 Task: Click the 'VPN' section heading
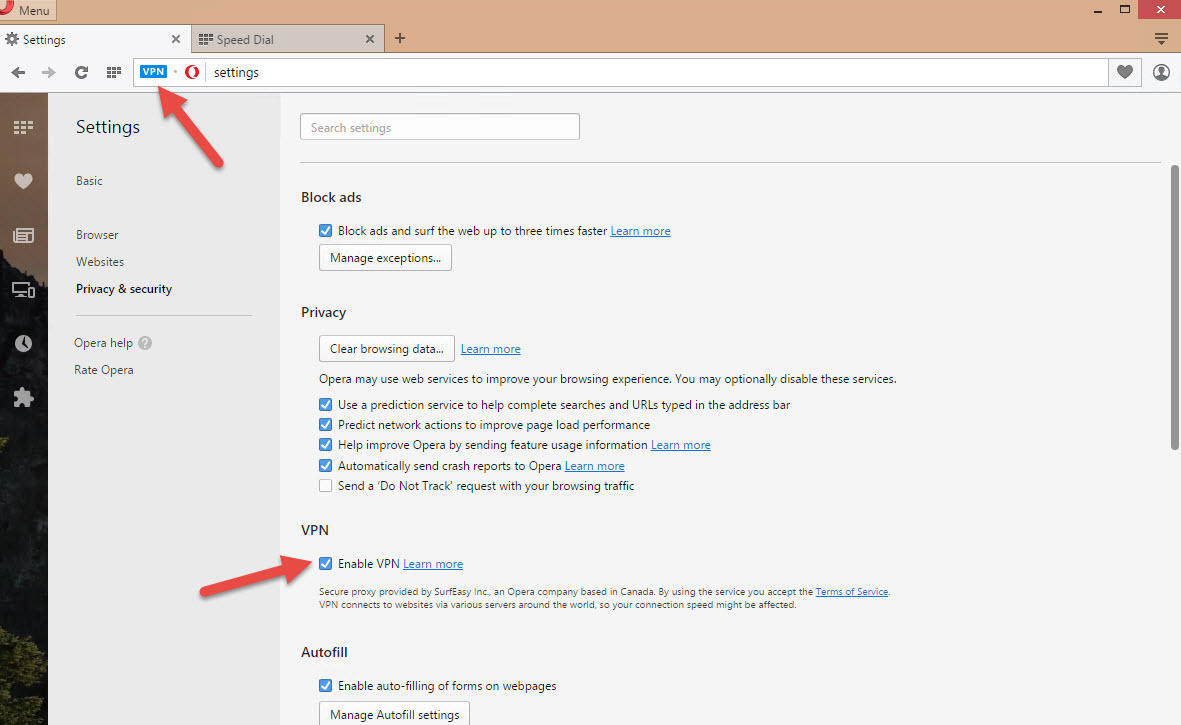pyautogui.click(x=315, y=530)
